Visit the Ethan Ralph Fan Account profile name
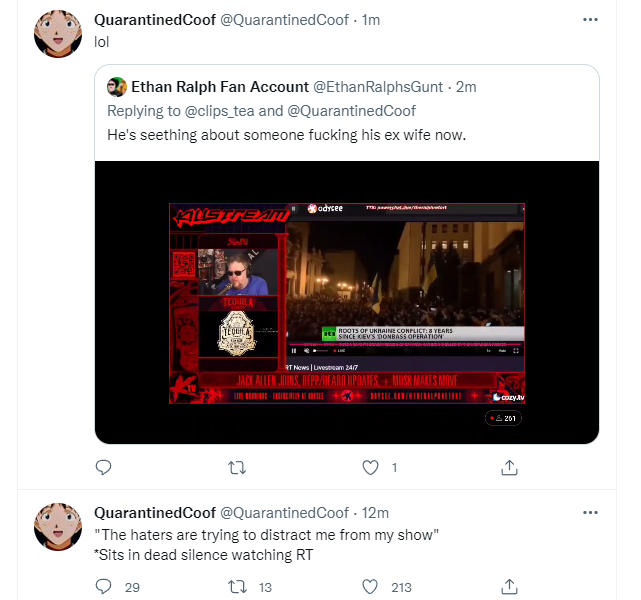This screenshot has width=641, height=600. pyautogui.click(x=220, y=87)
